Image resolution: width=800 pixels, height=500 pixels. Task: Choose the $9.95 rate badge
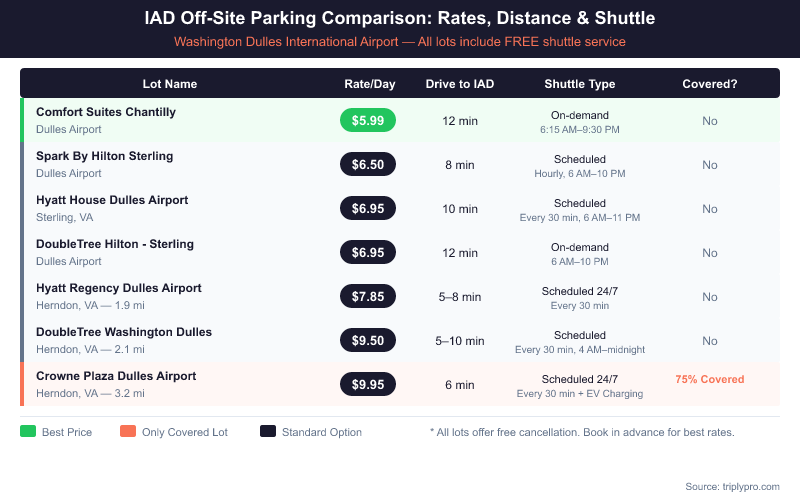pos(368,384)
